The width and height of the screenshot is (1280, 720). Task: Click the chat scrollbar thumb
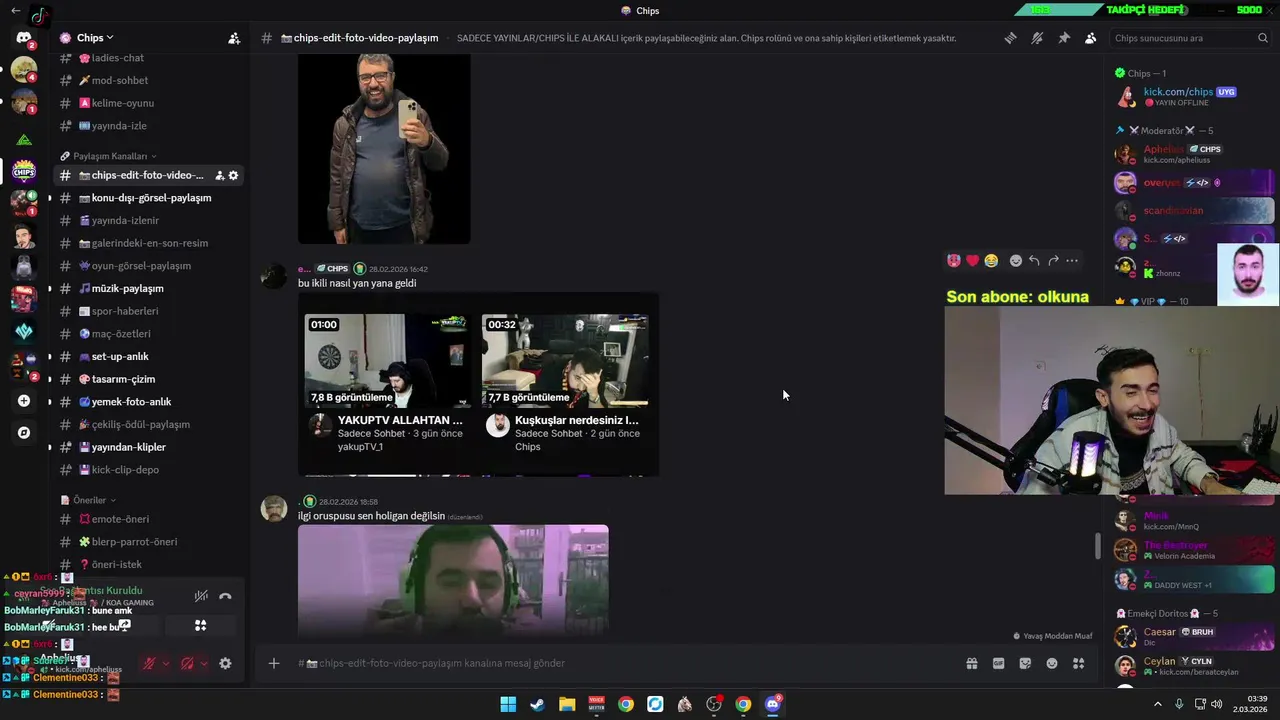tap(1097, 546)
